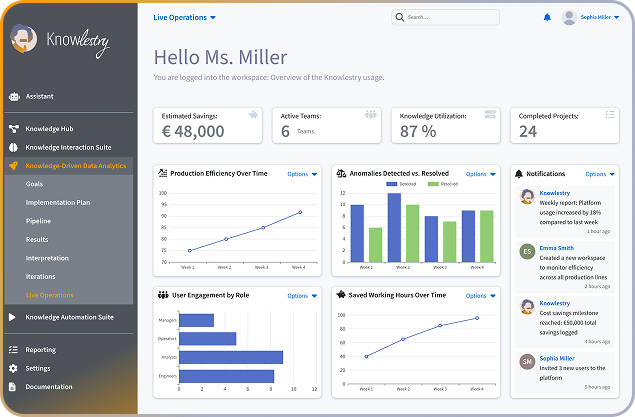Viewport: 635px width, 417px height.
Task: Open the Live Operations workspace dropdown
Action: click(x=184, y=18)
